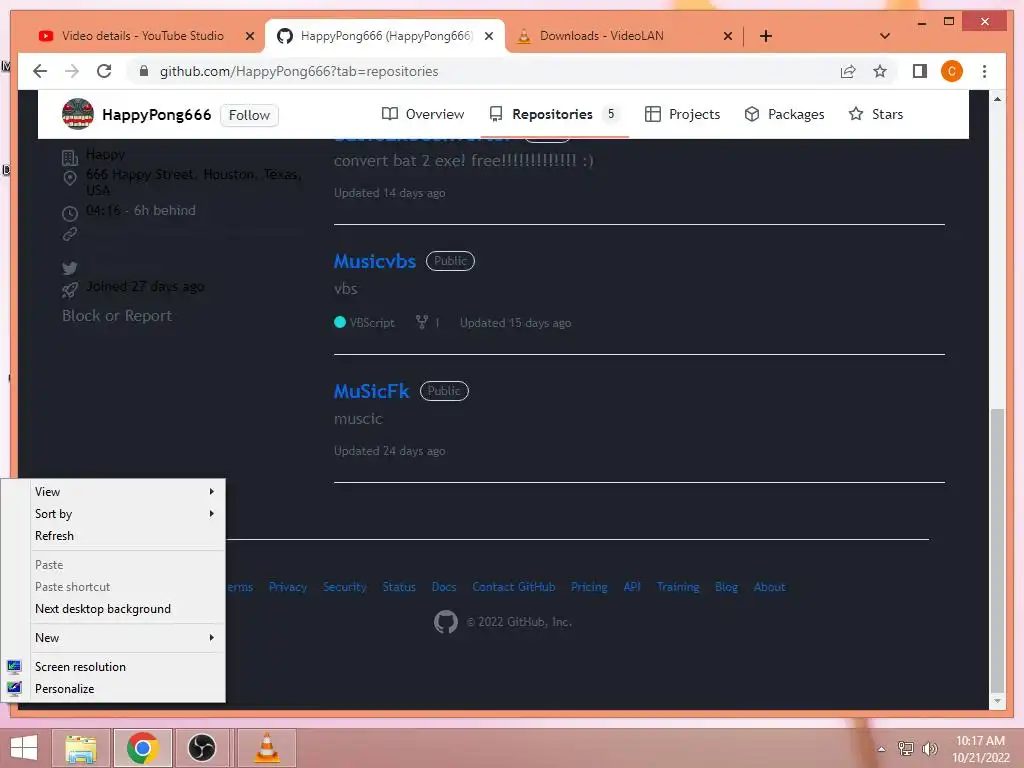Open the Privacy footer link
1024x768 pixels.
point(288,587)
